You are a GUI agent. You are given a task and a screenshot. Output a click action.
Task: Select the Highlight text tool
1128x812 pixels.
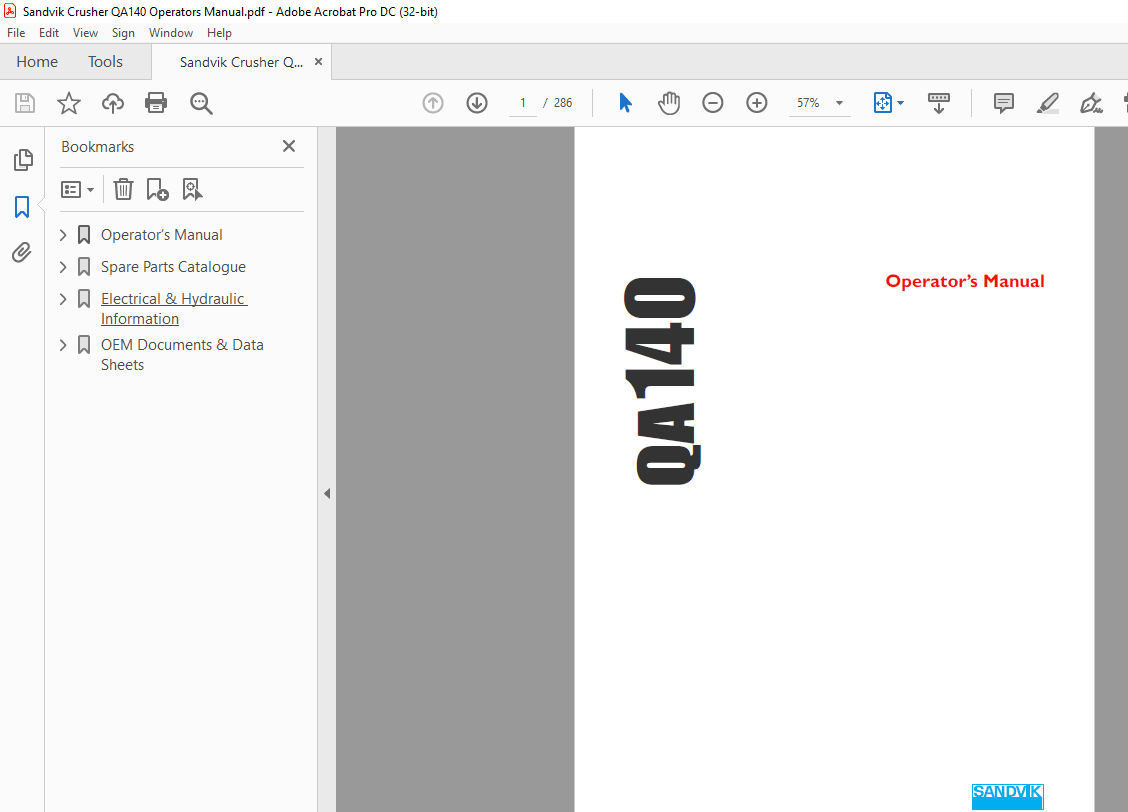click(1047, 102)
